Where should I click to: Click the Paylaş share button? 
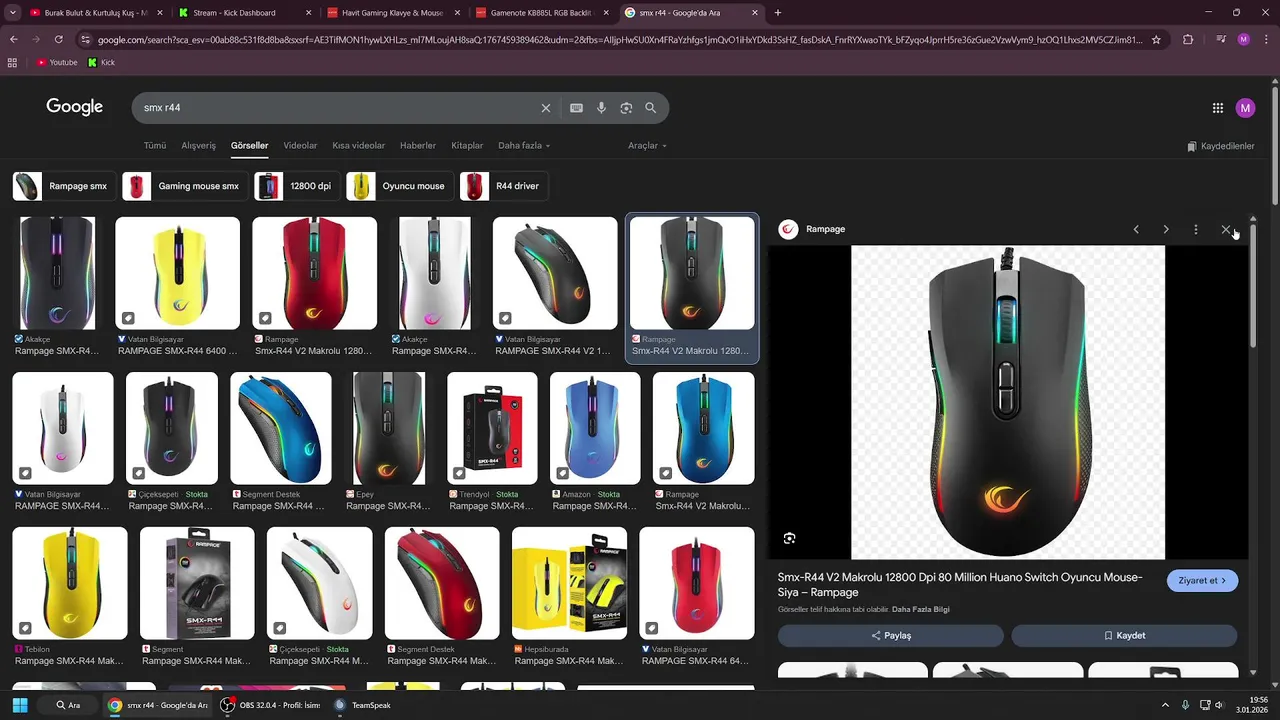891,636
